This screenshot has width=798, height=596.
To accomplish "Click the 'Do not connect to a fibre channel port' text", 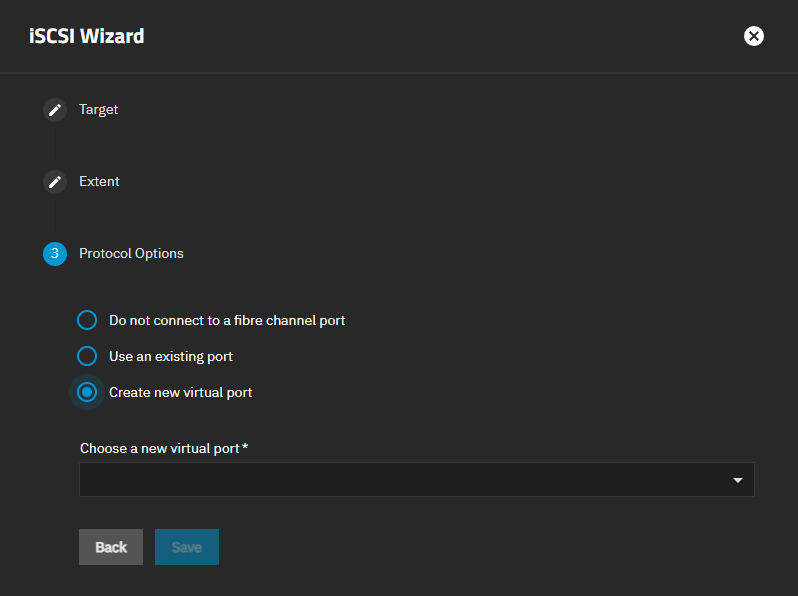I will pyautogui.click(x=227, y=321).
